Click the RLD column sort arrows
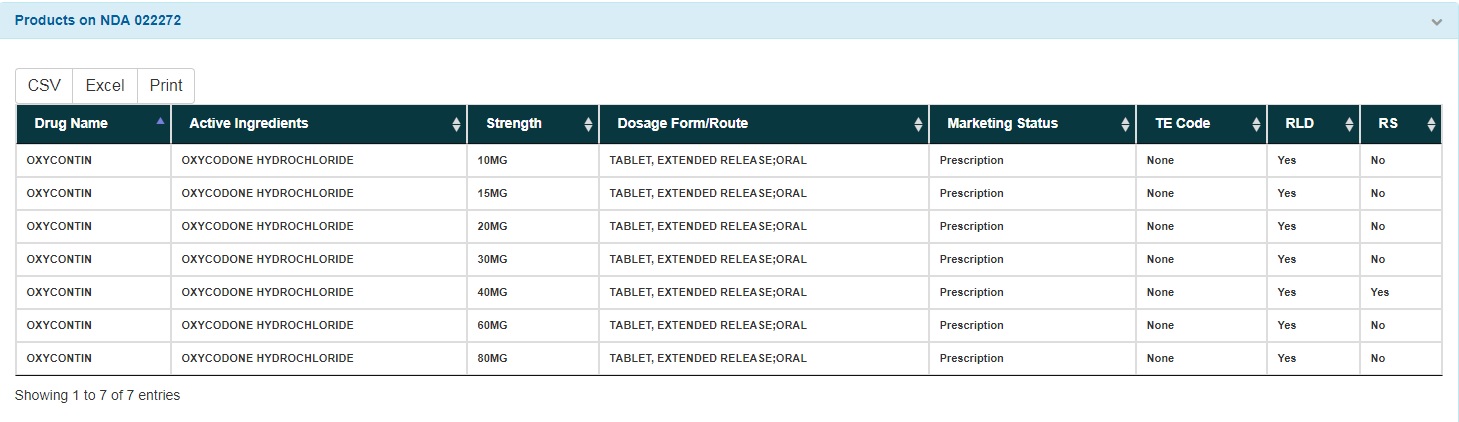The width and height of the screenshot is (1459, 422). click(1347, 124)
